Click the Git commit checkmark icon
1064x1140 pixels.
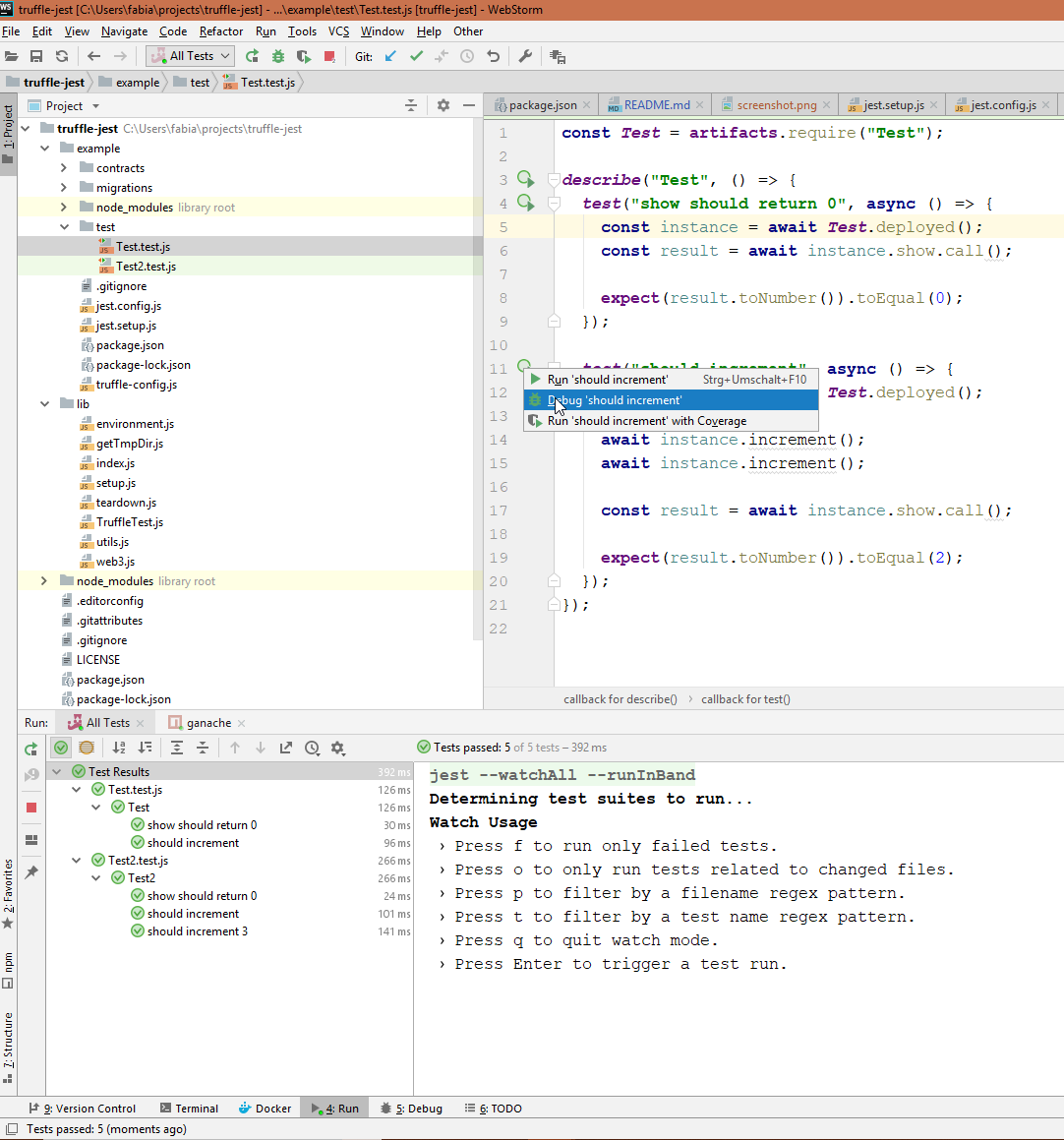tap(416, 56)
